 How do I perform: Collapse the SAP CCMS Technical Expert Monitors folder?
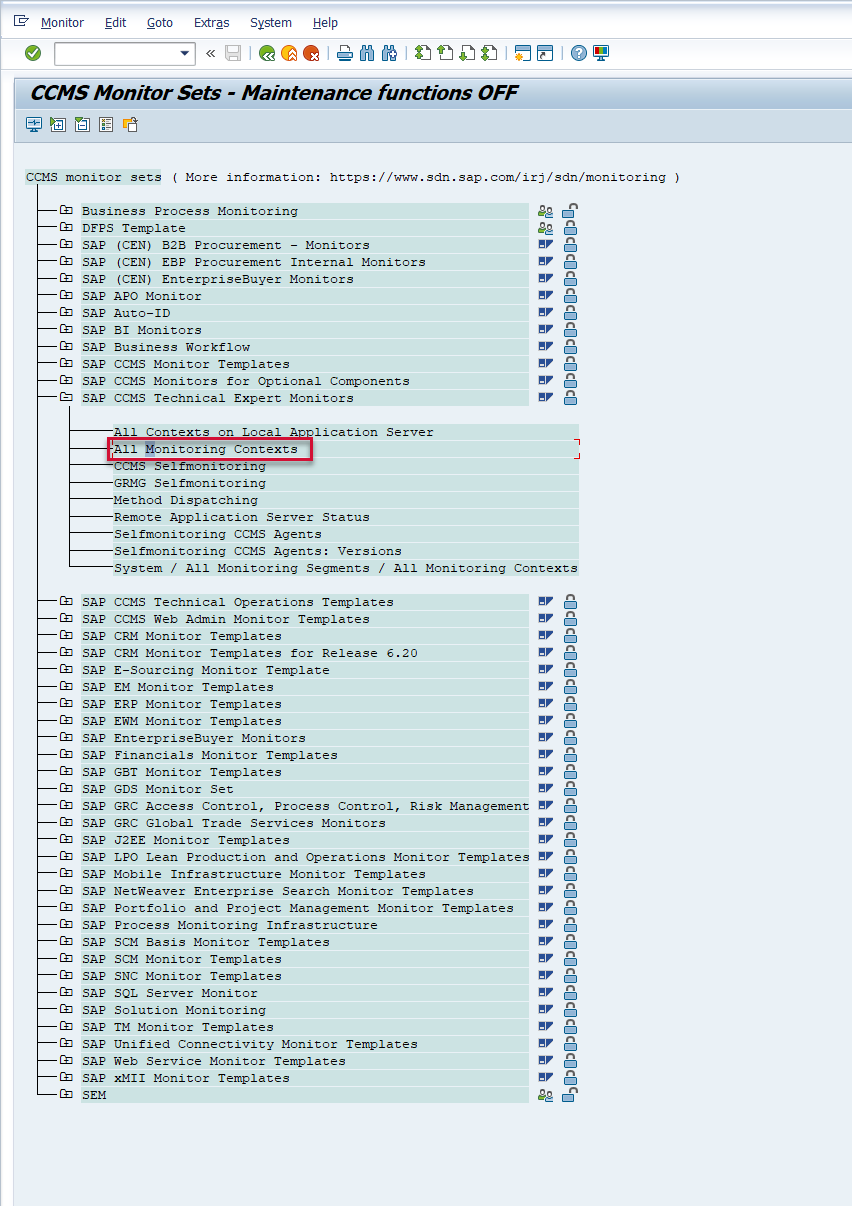(x=66, y=398)
